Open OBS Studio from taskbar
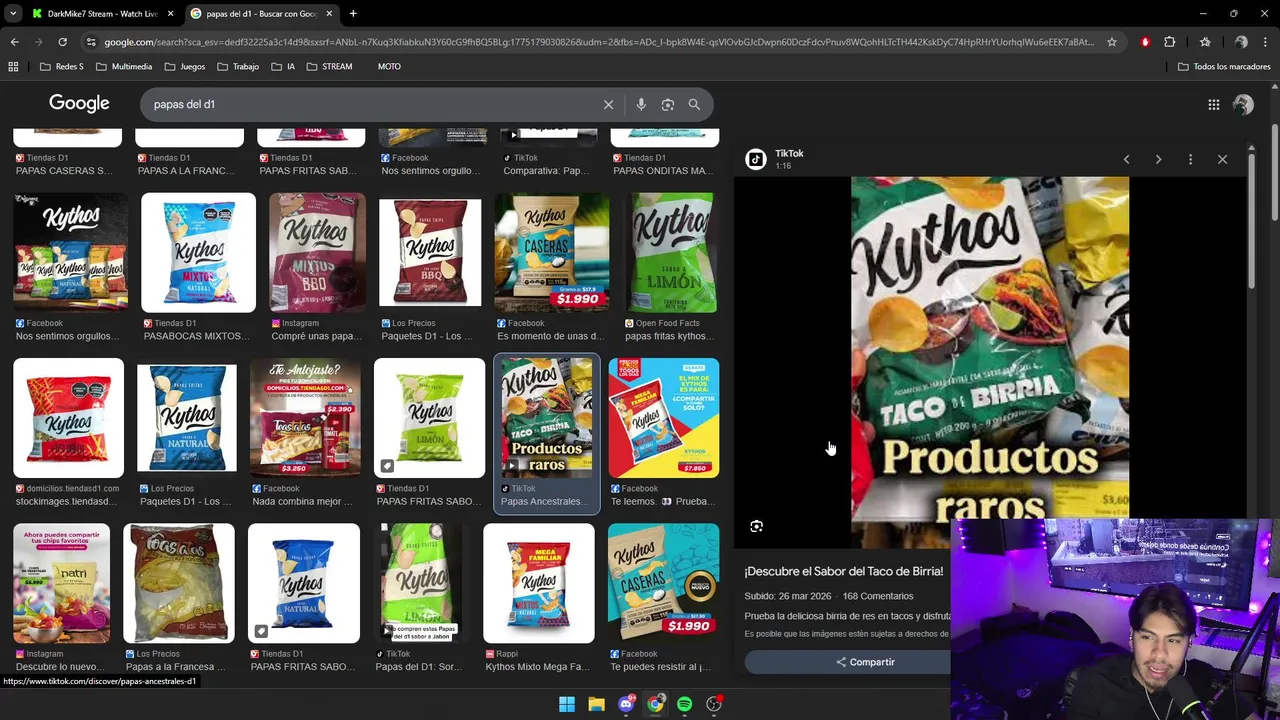The width and height of the screenshot is (1280, 720). [x=714, y=704]
